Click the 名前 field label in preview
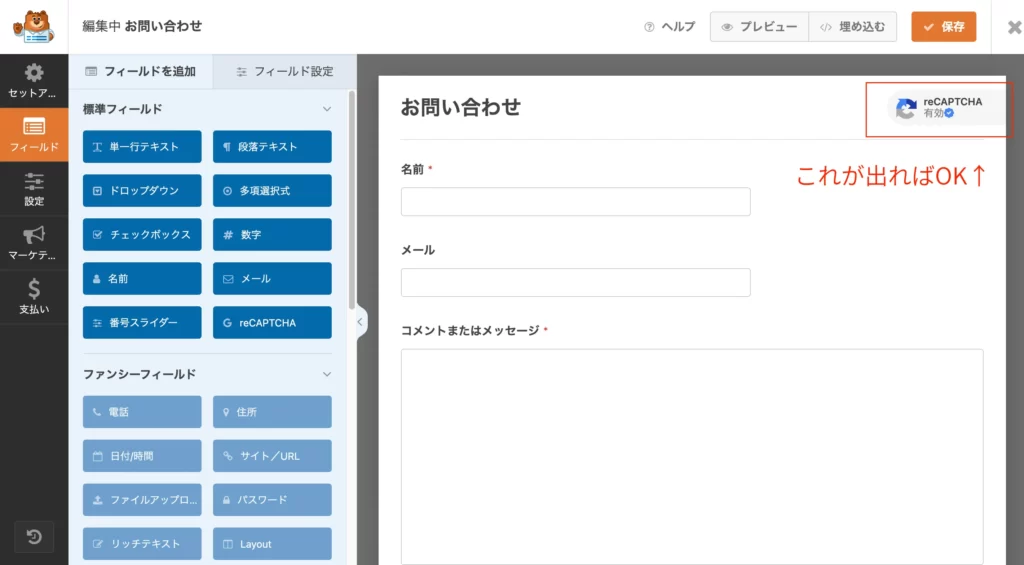The image size is (1024, 565). 412,169
